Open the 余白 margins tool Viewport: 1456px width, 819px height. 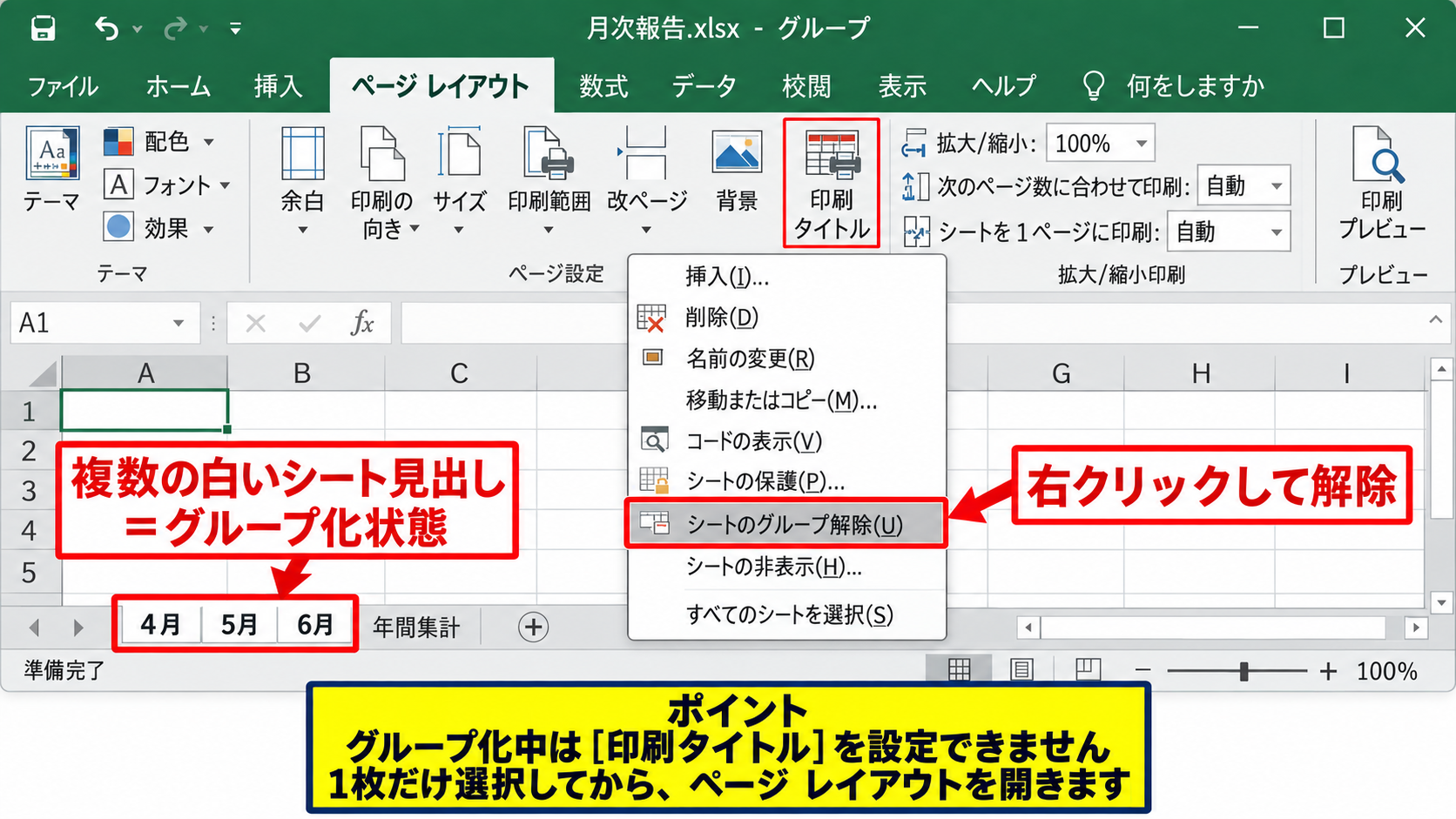(302, 181)
